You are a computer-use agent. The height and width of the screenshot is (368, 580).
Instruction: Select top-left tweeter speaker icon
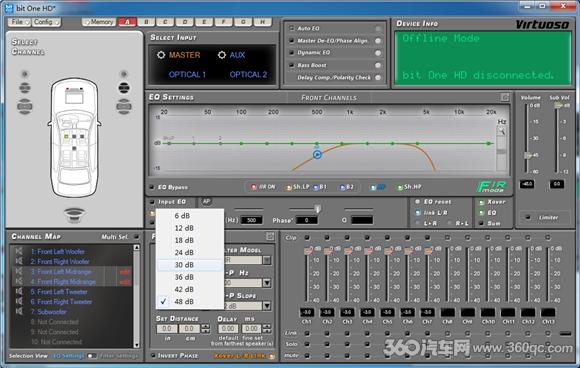tap(25, 74)
